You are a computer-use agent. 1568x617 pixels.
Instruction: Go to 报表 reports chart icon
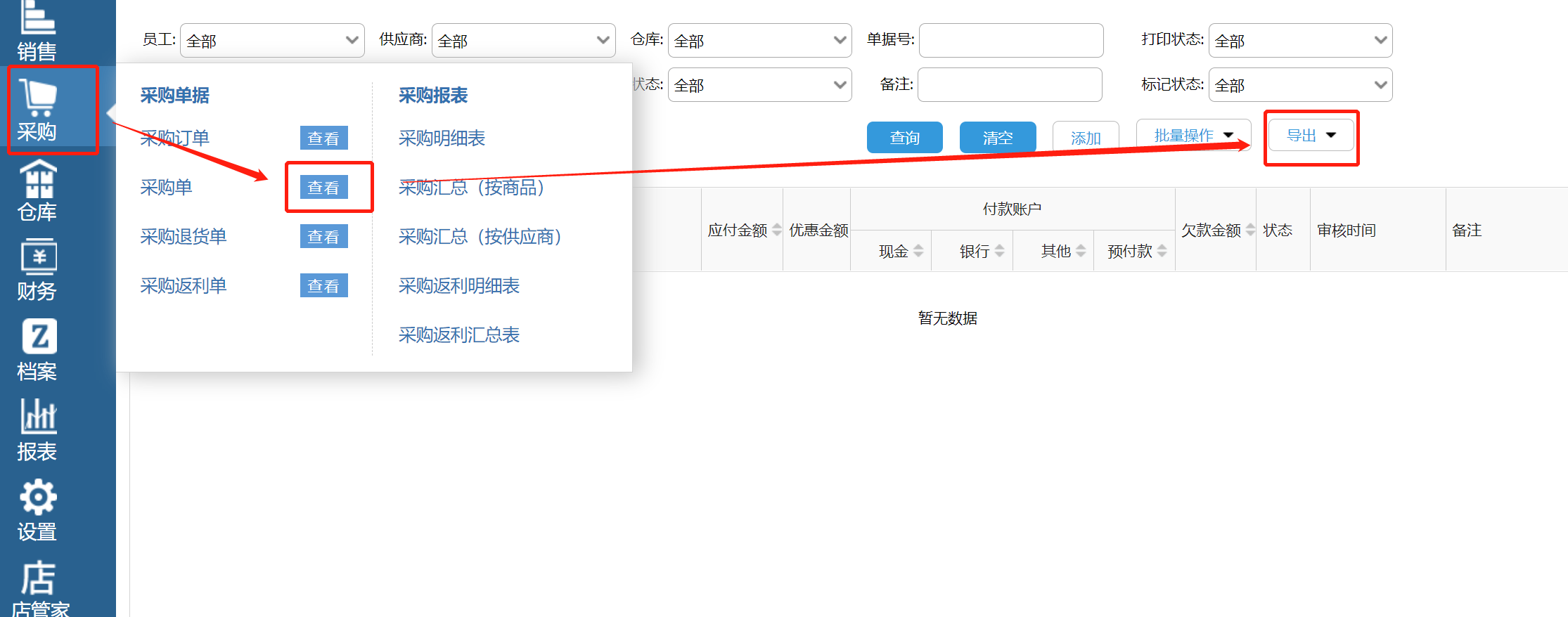[x=38, y=429]
